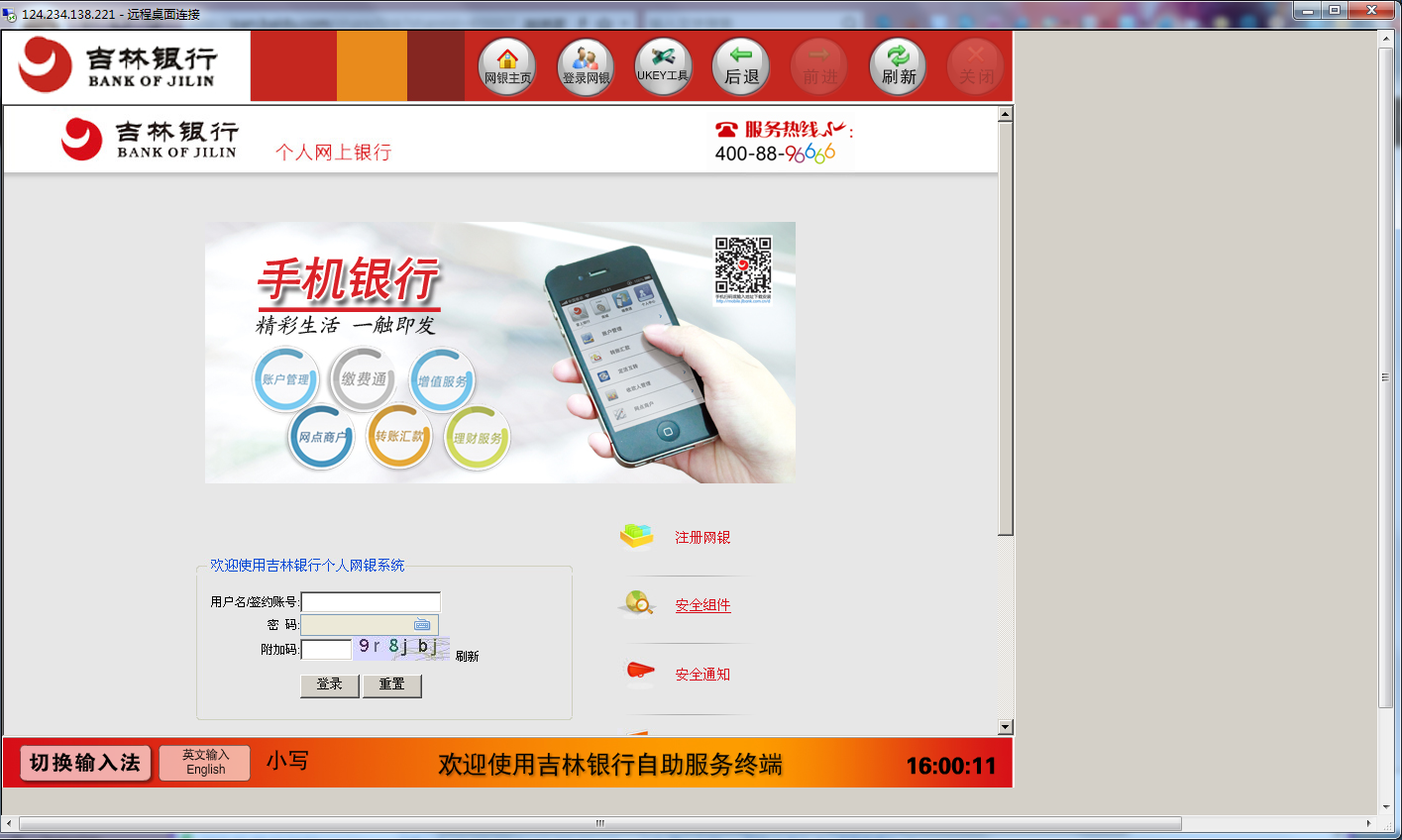Click the 安全通知 red megaphone icon
Viewport: 1402px width, 840px height.
tap(640, 673)
